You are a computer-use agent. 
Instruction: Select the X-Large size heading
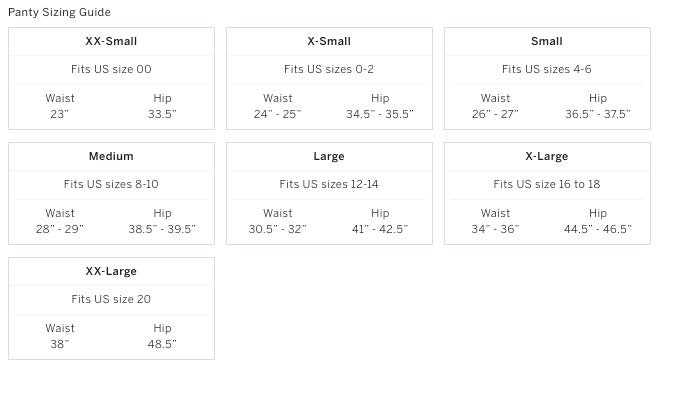point(547,156)
